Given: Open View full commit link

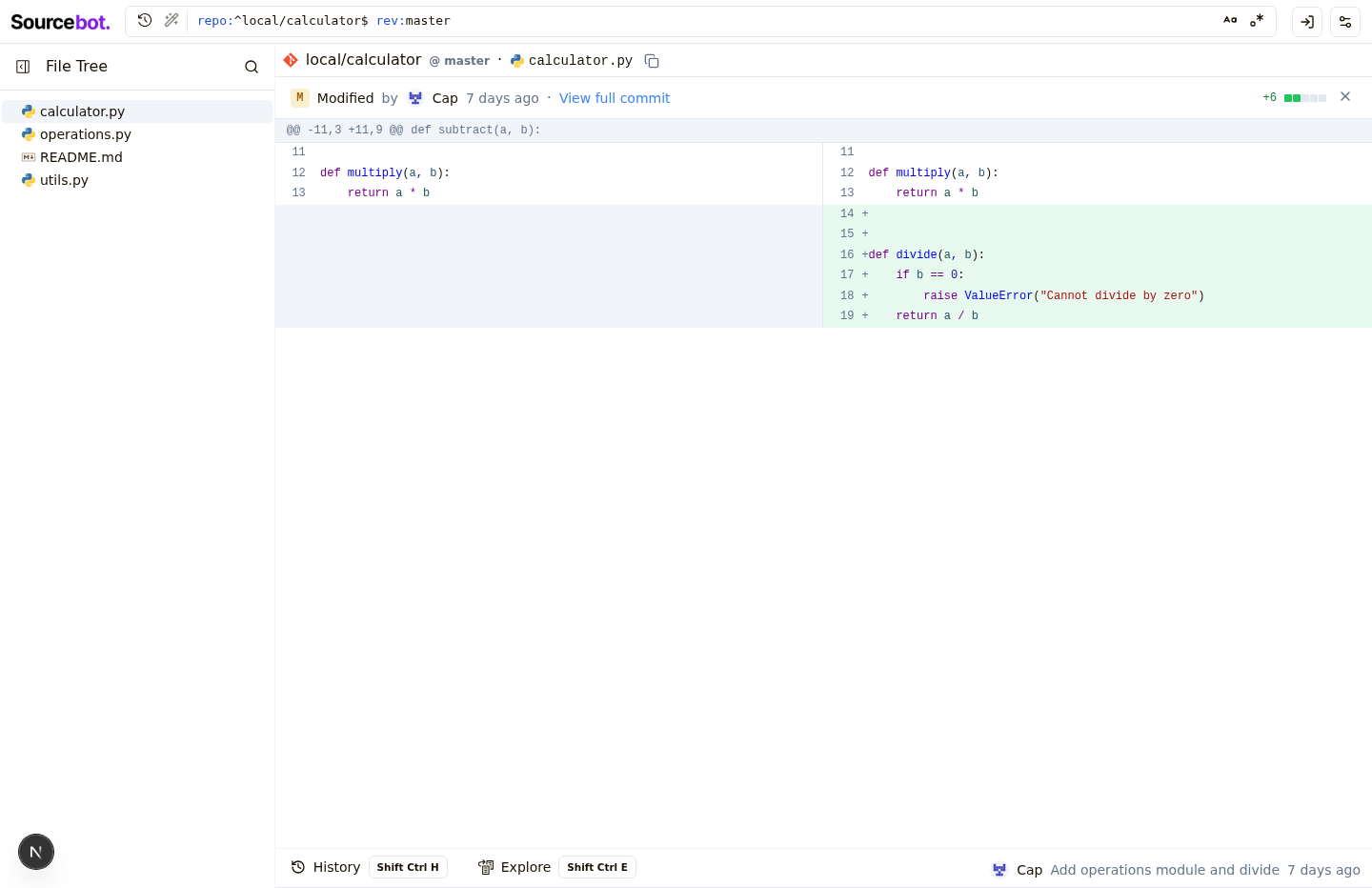Looking at the screenshot, I should click(615, 98).
